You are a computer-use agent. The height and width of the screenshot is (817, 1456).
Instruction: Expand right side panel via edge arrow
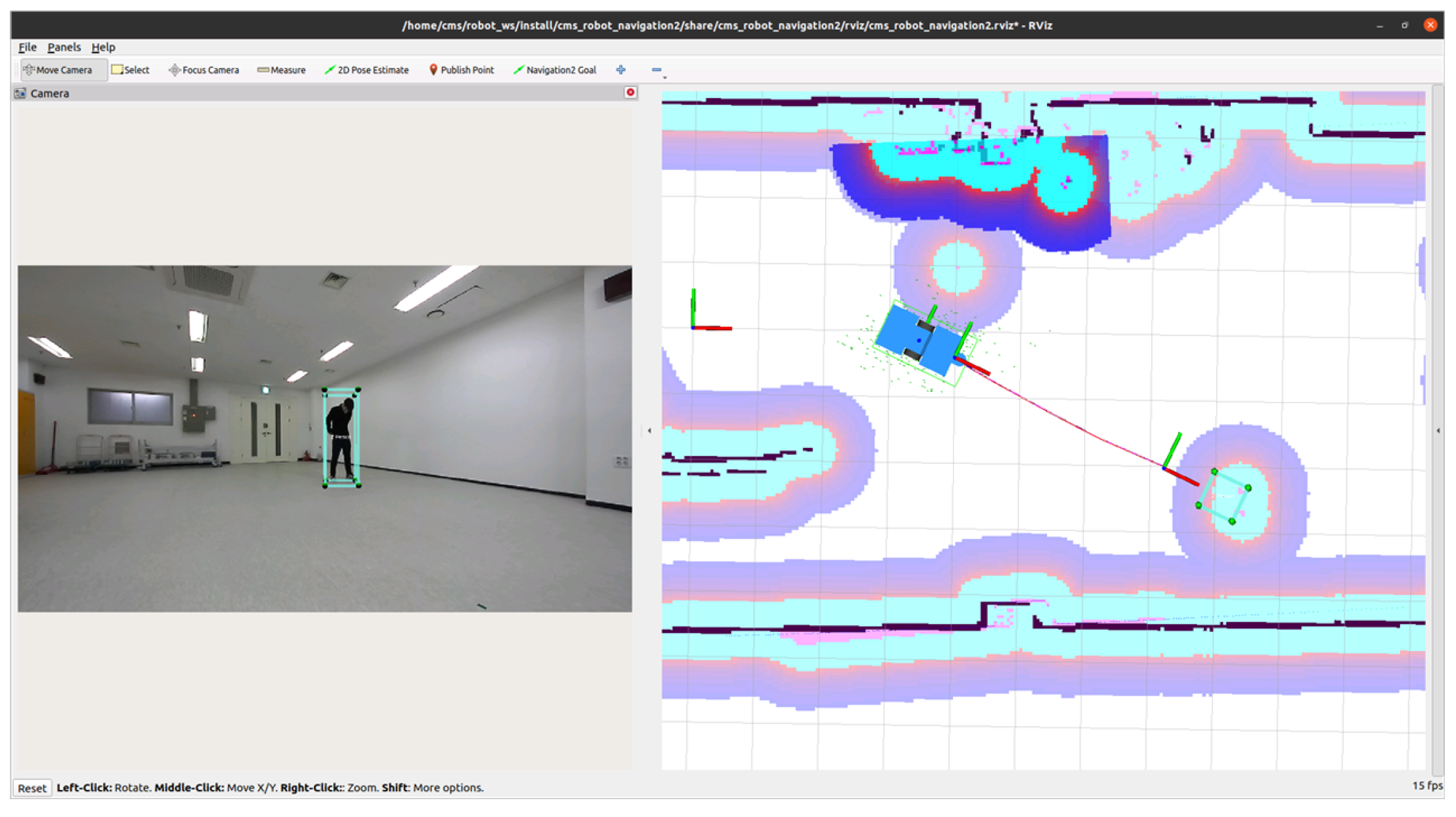tap(1438, 431)
